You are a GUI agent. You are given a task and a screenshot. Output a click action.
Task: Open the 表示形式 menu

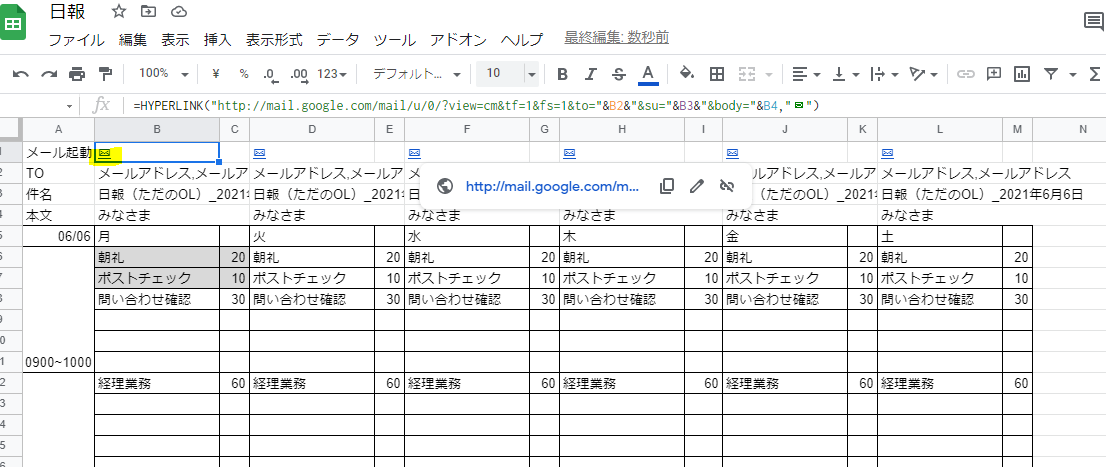(x=274, y=40)
